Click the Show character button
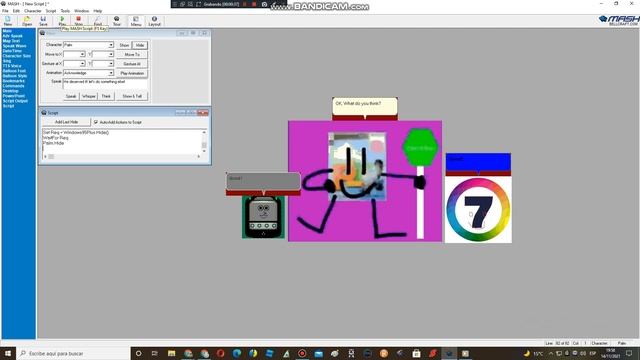The width and height of the screenshot is (640, 360). click(124, 45)
